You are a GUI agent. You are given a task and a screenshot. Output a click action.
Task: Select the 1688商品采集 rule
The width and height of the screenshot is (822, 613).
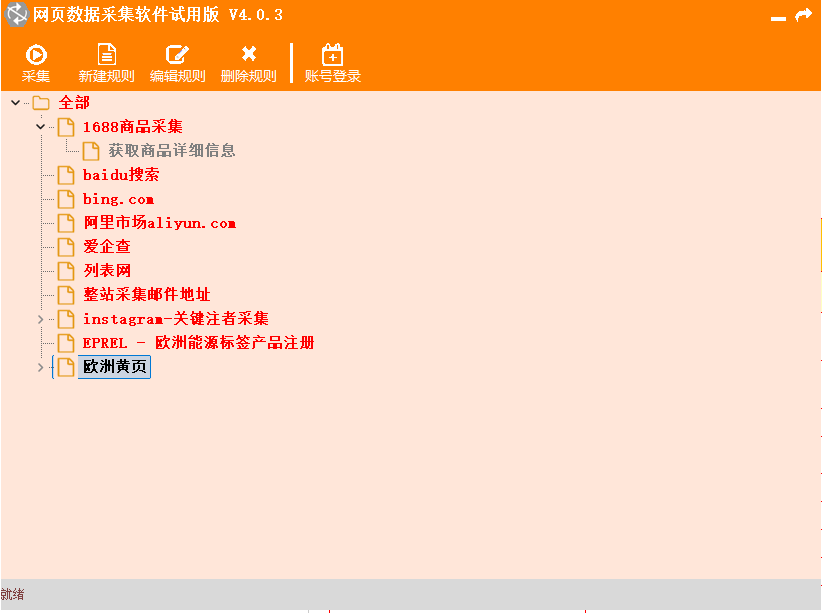click(133, 127)
